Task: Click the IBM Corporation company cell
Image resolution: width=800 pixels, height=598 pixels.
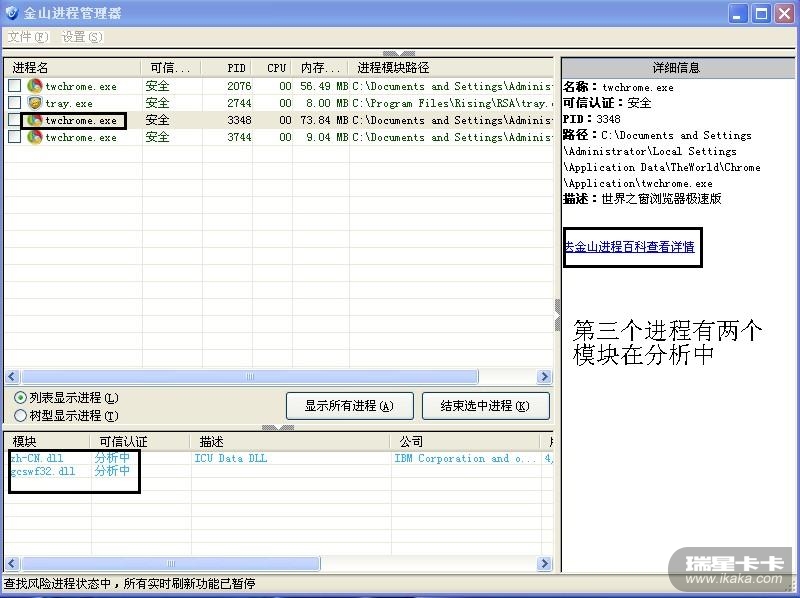Action: (x=465, y=458)
